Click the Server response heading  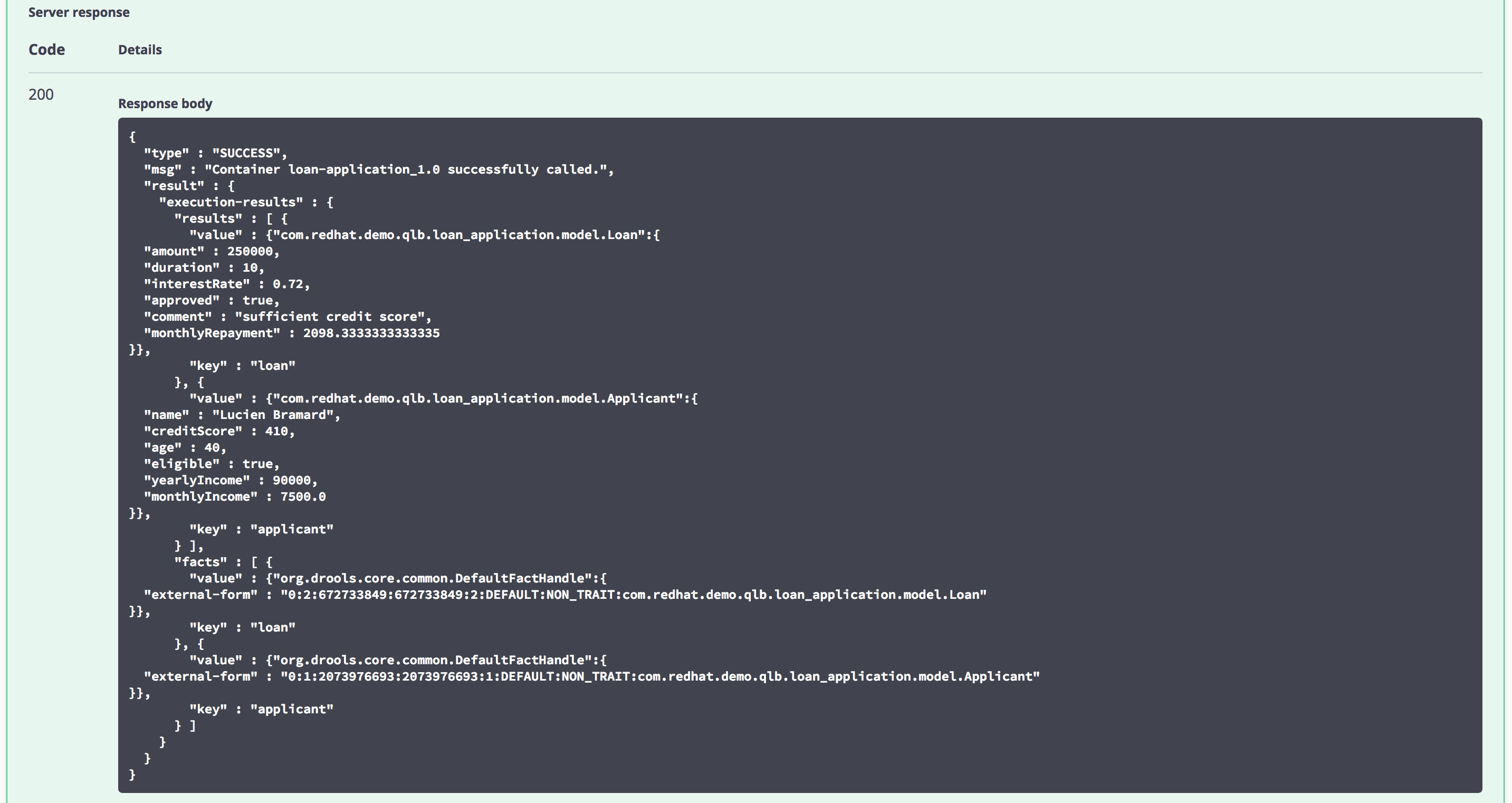(79, 12)
